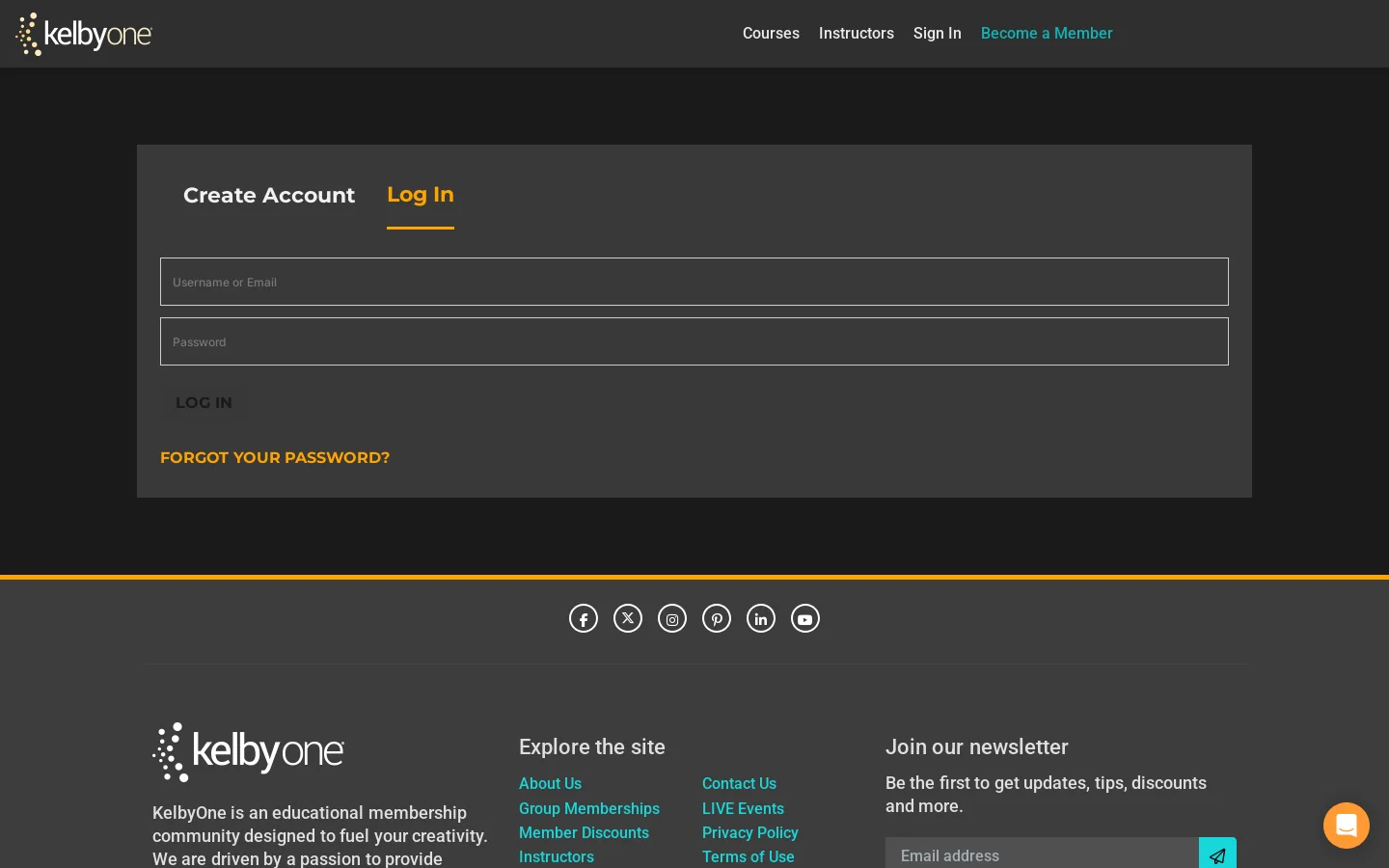Open the LinkedIn social icon

point(761,618)
